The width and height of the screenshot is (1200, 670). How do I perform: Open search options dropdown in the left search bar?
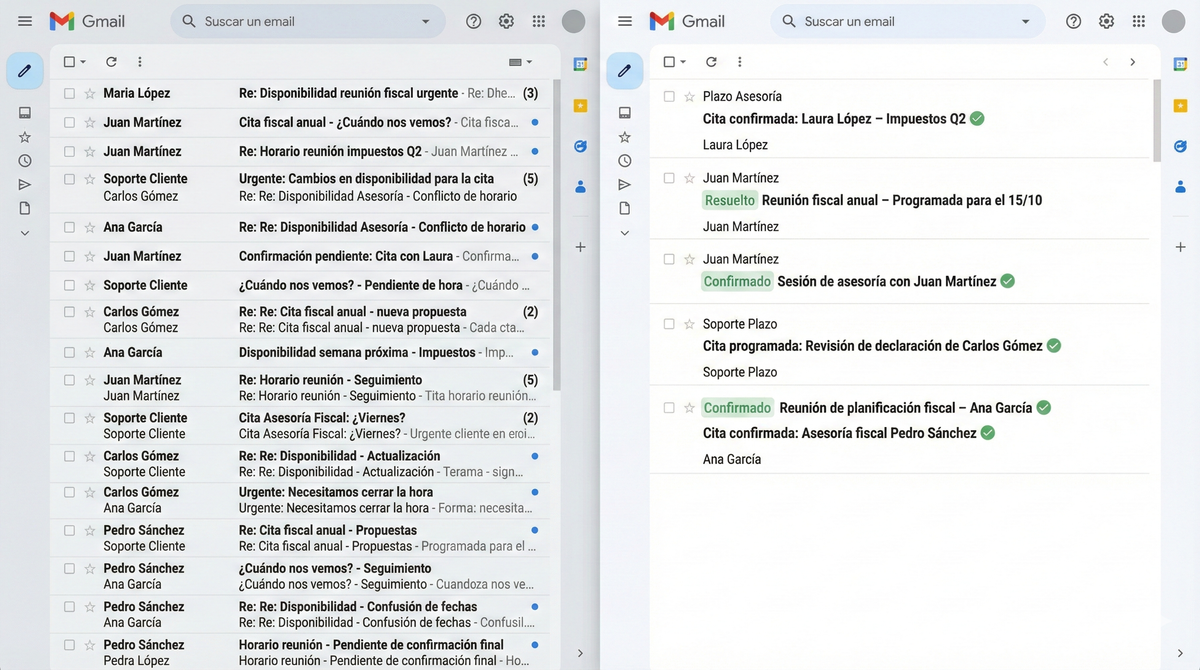tap(426, 21)
